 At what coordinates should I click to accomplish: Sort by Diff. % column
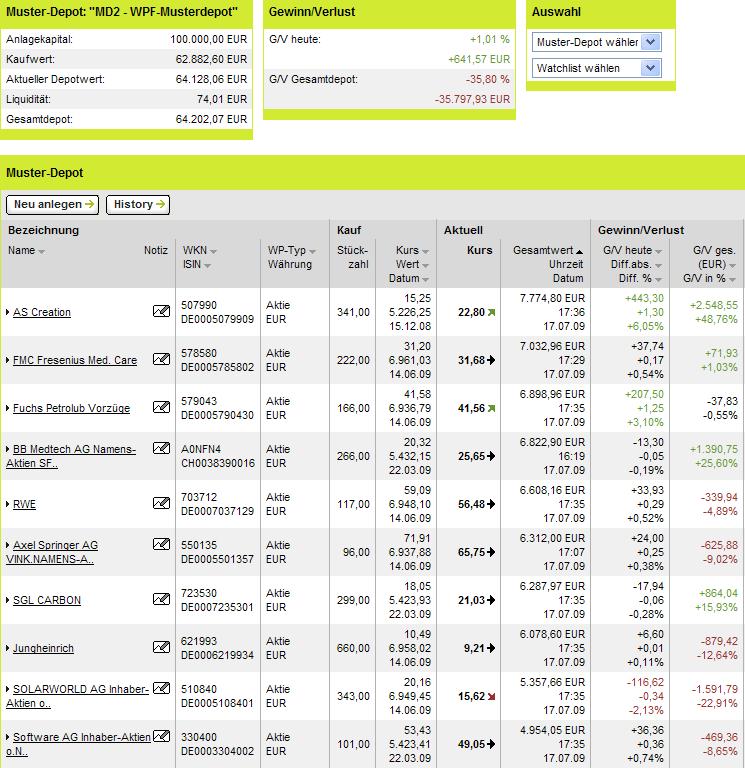[x=658, y=280]
